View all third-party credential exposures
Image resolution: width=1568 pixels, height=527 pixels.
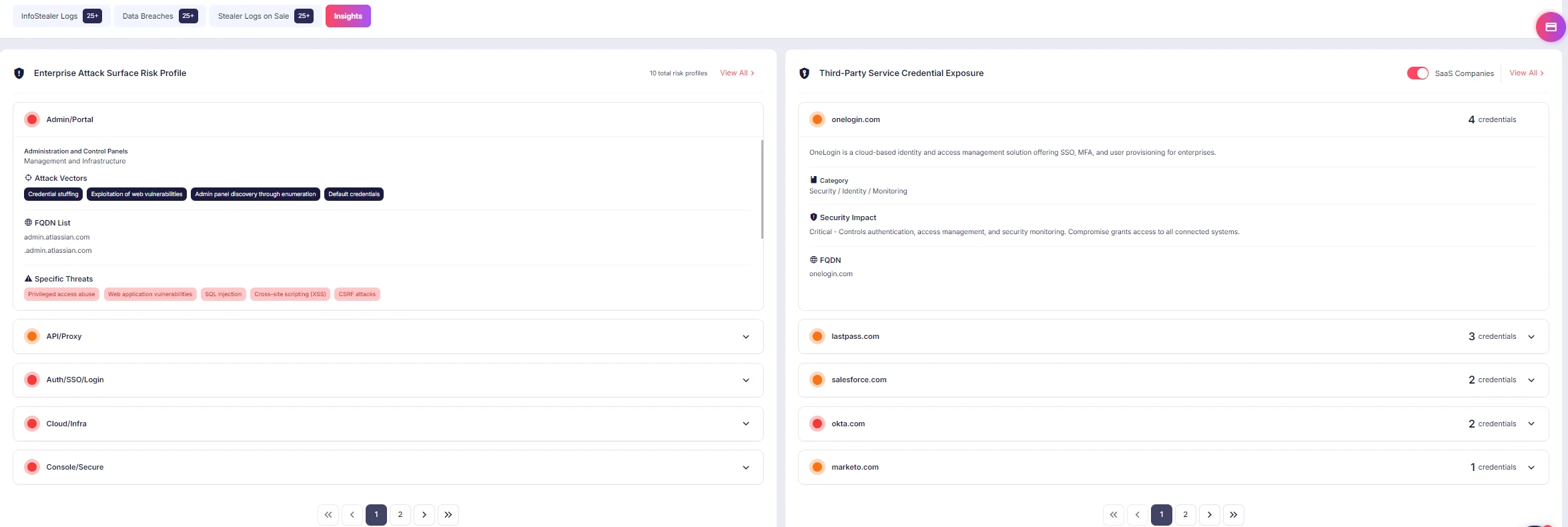(x=1527, y=73)
